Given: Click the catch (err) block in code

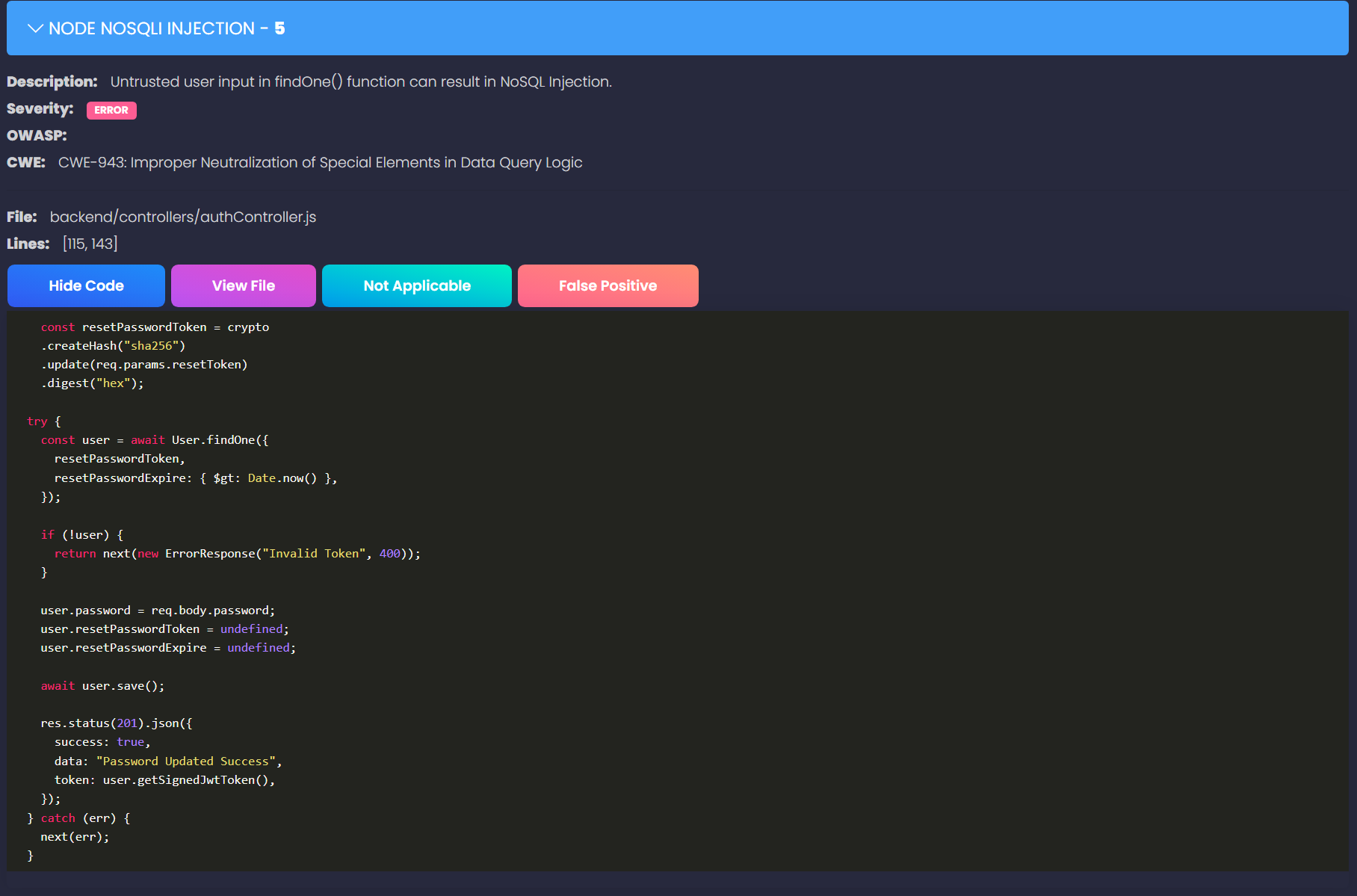Looking at the screenshot, I should pos(78,818).
